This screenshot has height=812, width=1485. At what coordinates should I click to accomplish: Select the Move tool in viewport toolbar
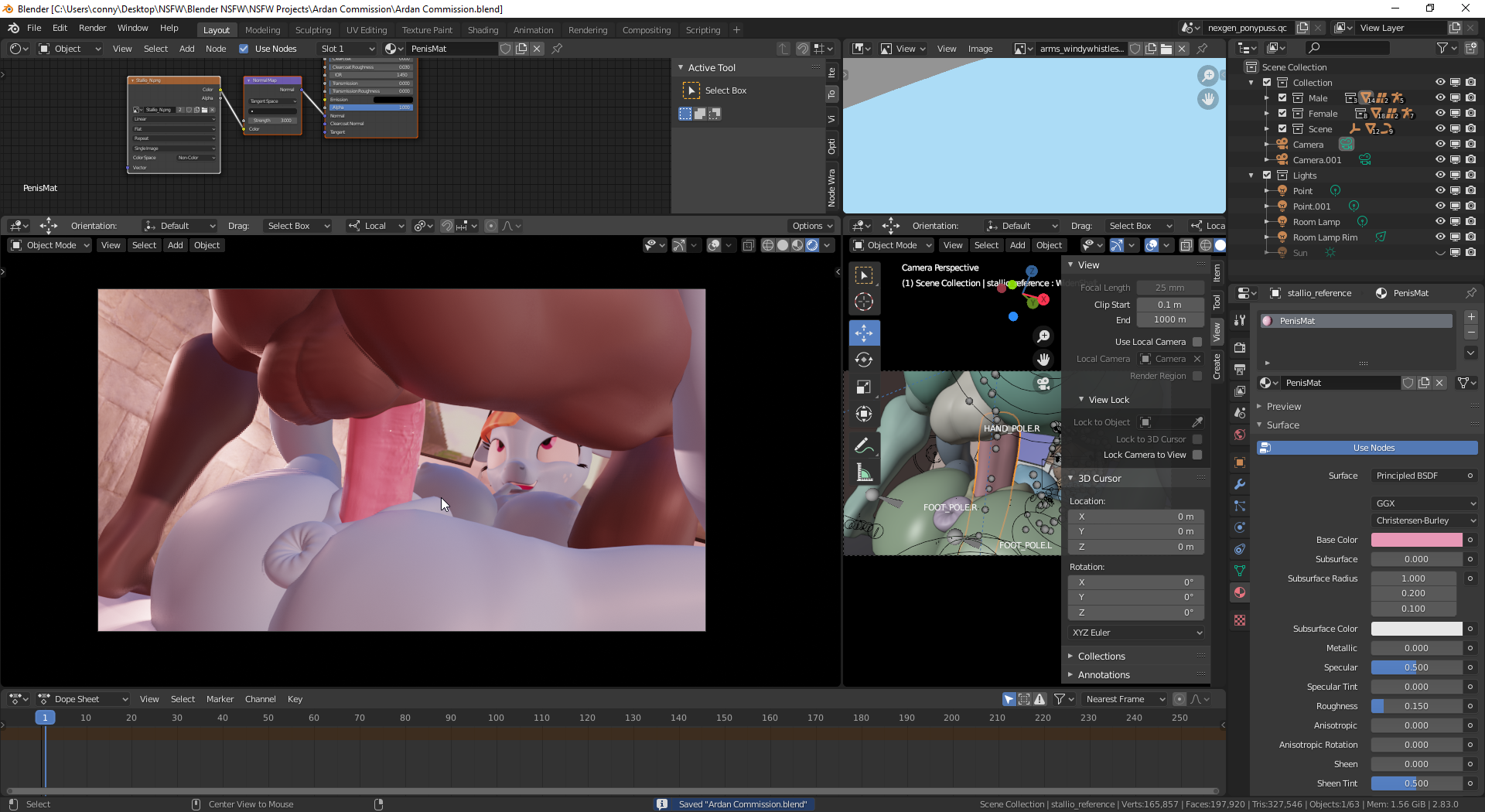pyautogui.click(x=864, y=333)
